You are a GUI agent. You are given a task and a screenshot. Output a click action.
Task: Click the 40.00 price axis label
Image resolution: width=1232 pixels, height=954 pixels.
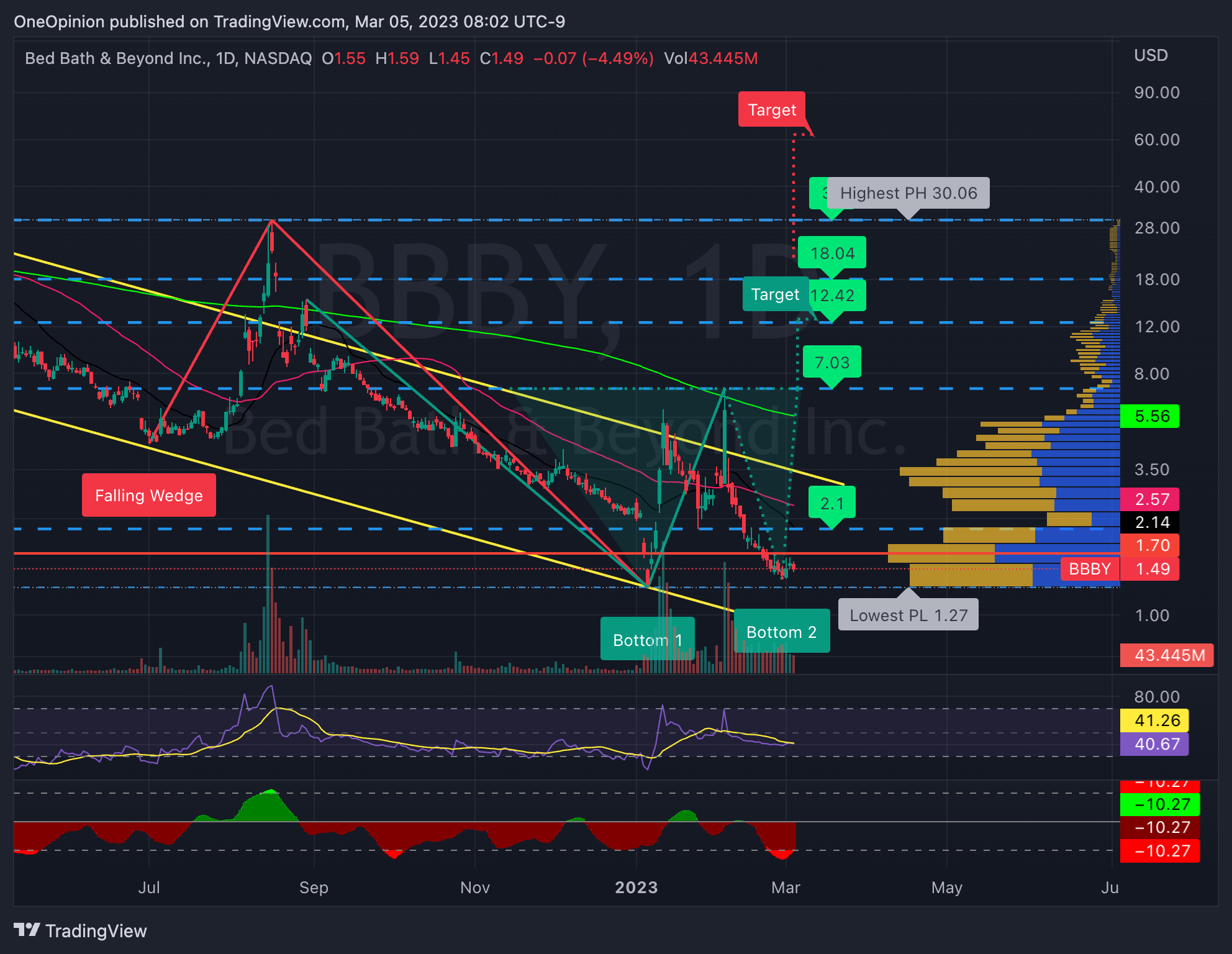[x=1157, y=186]
